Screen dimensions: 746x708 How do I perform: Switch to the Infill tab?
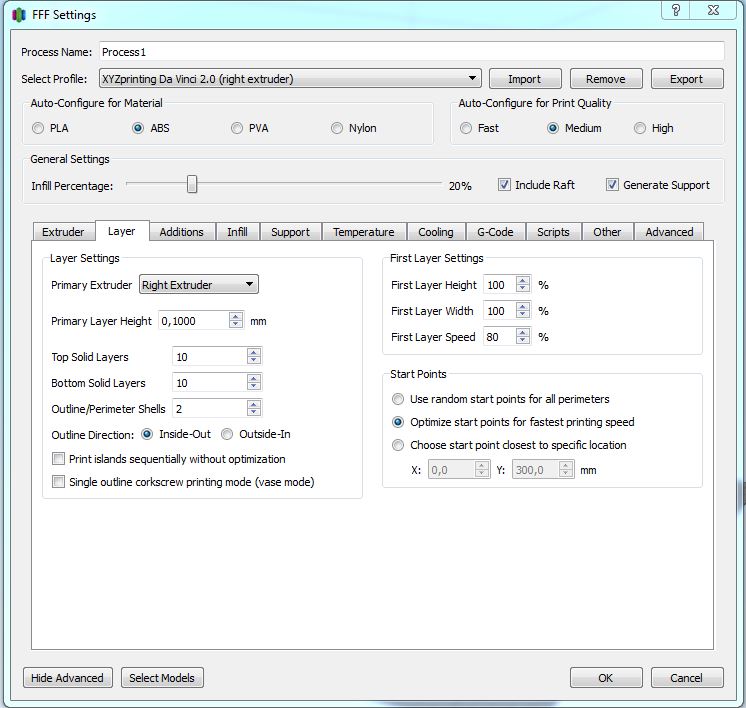pyautogui.click(x=237, y=232)
